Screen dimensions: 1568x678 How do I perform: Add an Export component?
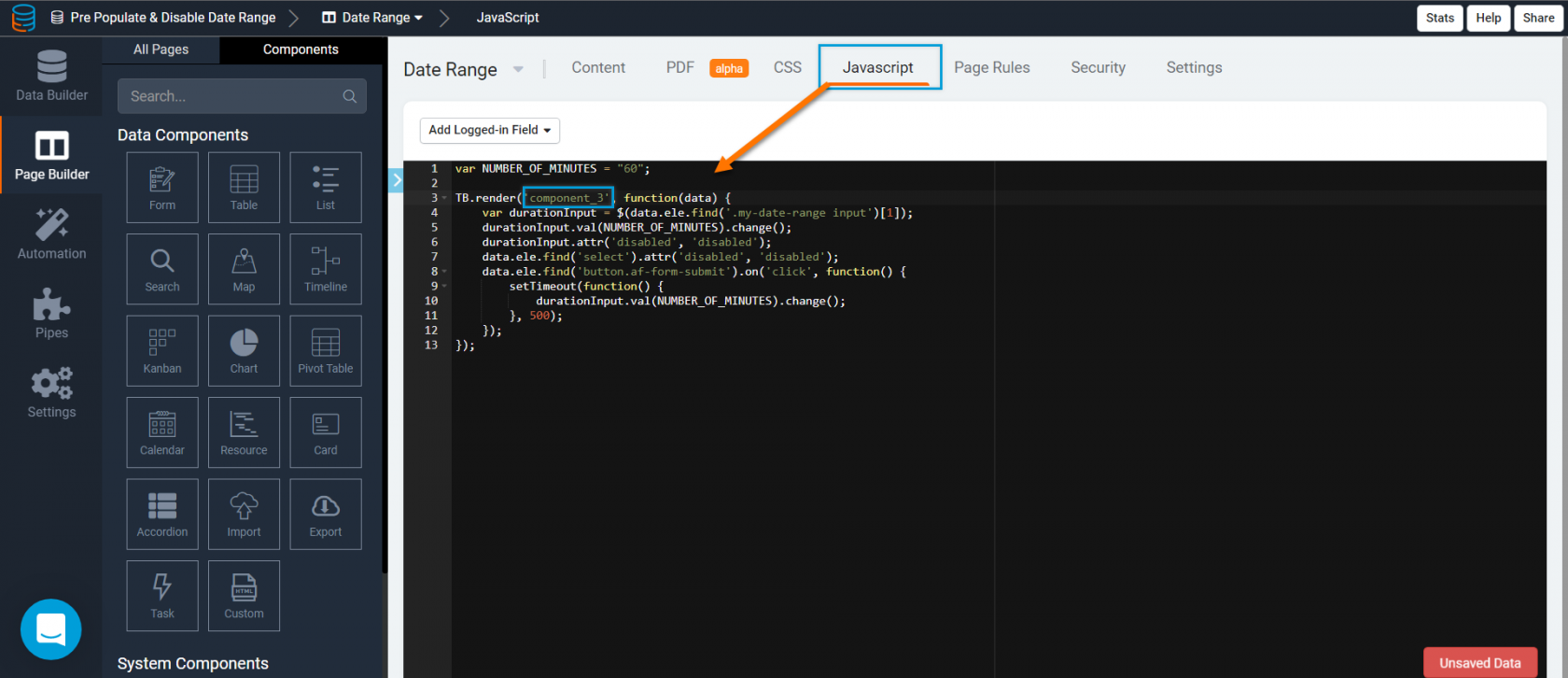tap(326, 515)
